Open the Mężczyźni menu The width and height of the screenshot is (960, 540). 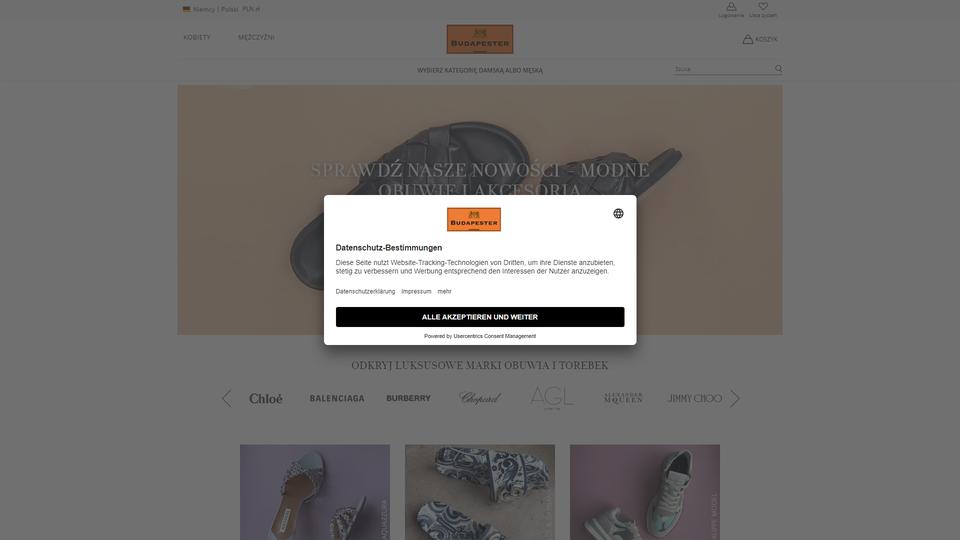pyautogui.click(x=256, y=37)
